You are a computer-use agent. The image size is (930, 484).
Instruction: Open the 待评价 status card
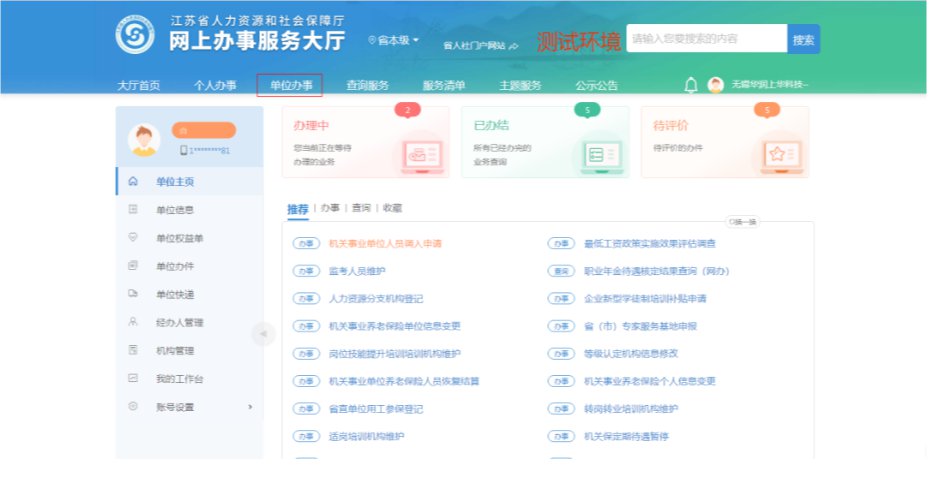click(x=724, y=142)
